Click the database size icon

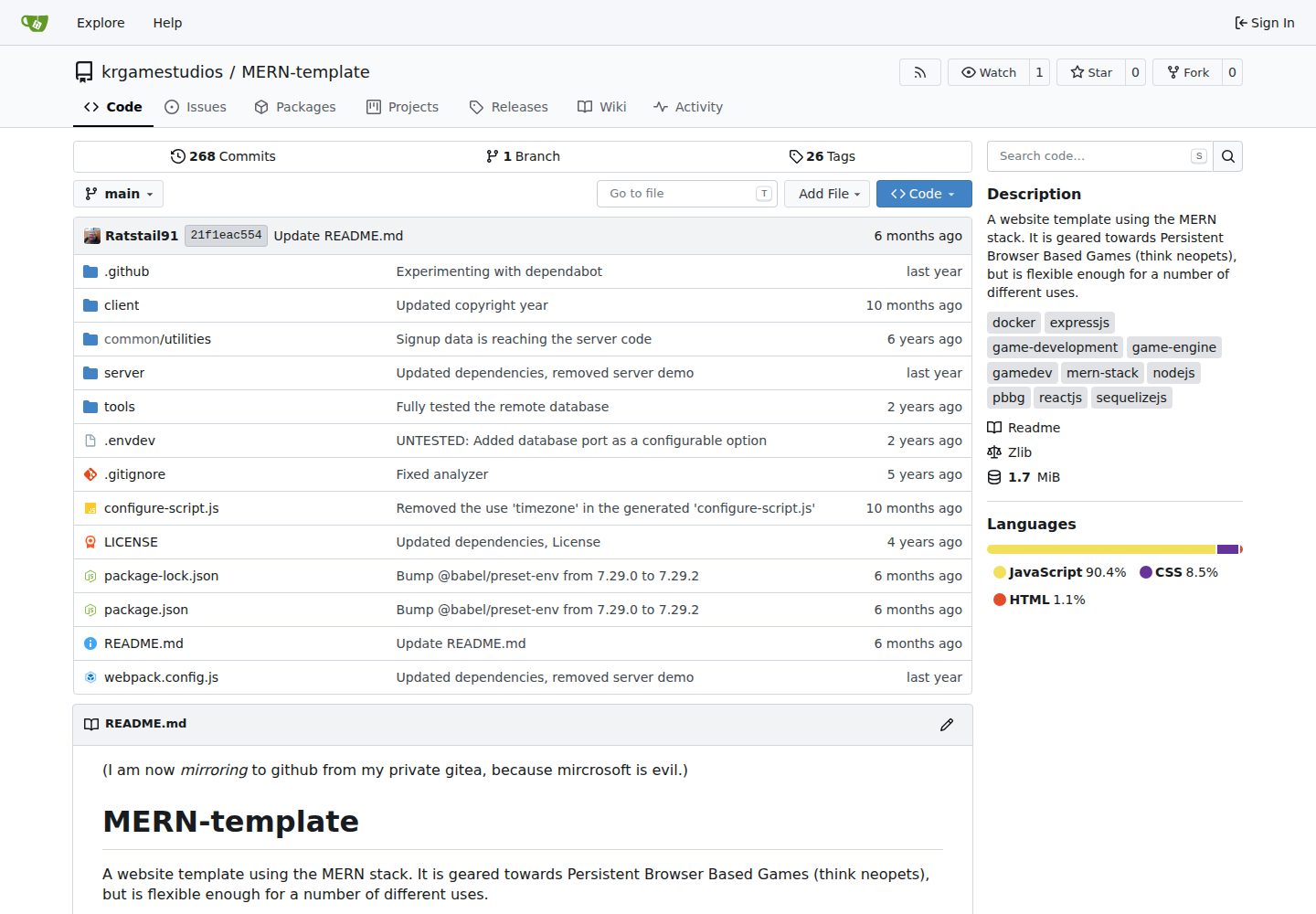(994, 477)
